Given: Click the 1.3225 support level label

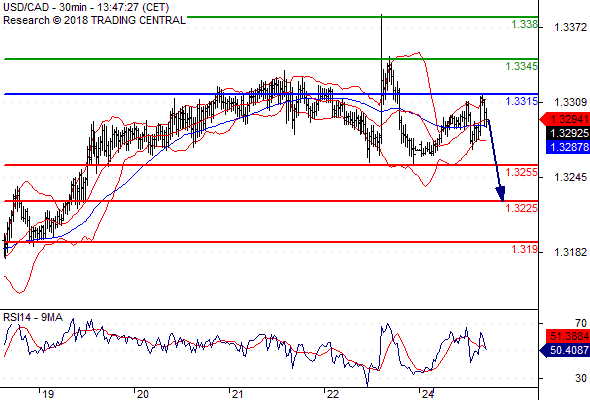Looking at the screenshot, I should [522, 208].
